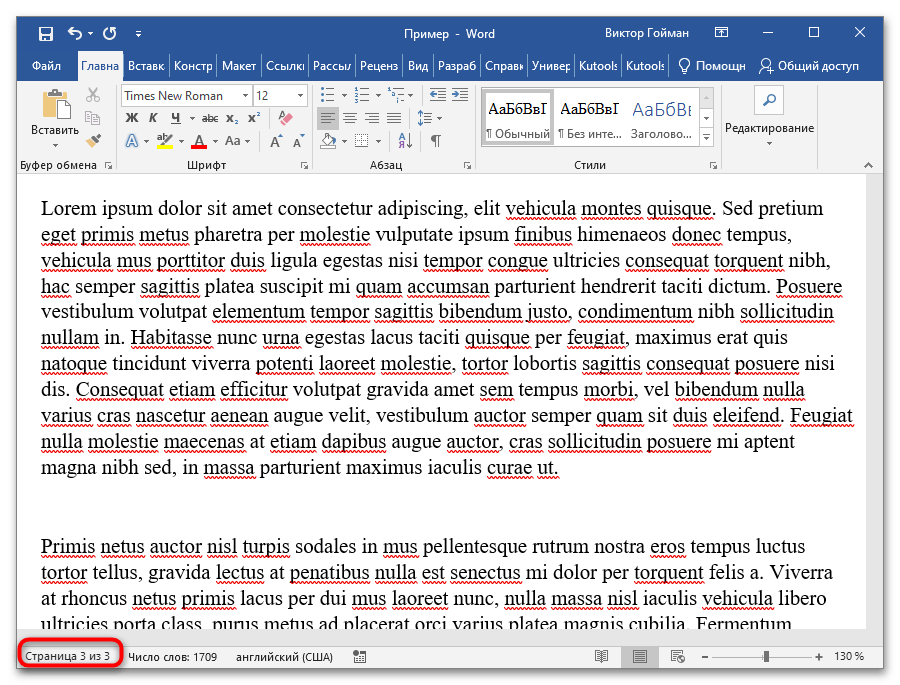Toggle italic К formatting
Screen dimensions: 900x685
(x=153, y=118)
